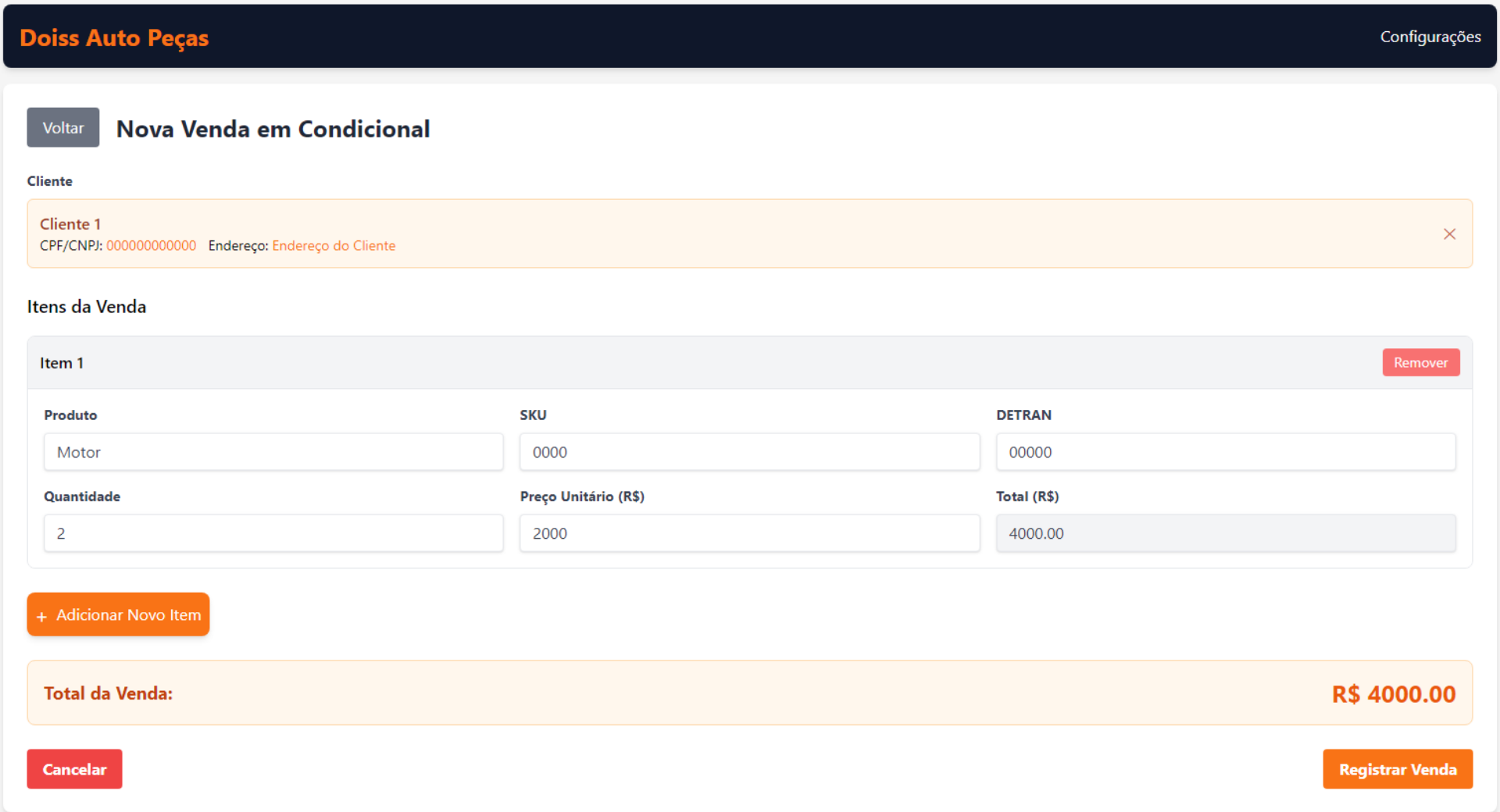Click the R$ 4000.00 sale total

click(1393, 694)
